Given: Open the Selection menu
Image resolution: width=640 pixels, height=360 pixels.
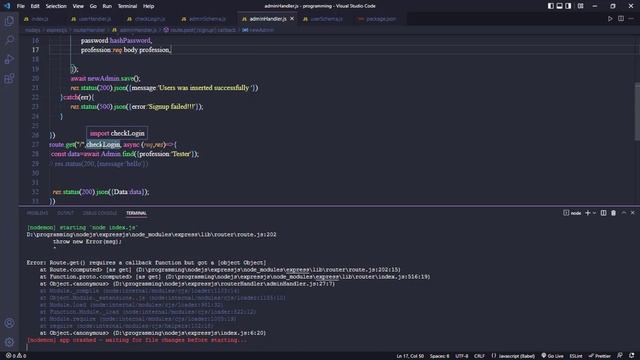Looking at the screenshot, I should pyautogui.click(x=56, y=6).
